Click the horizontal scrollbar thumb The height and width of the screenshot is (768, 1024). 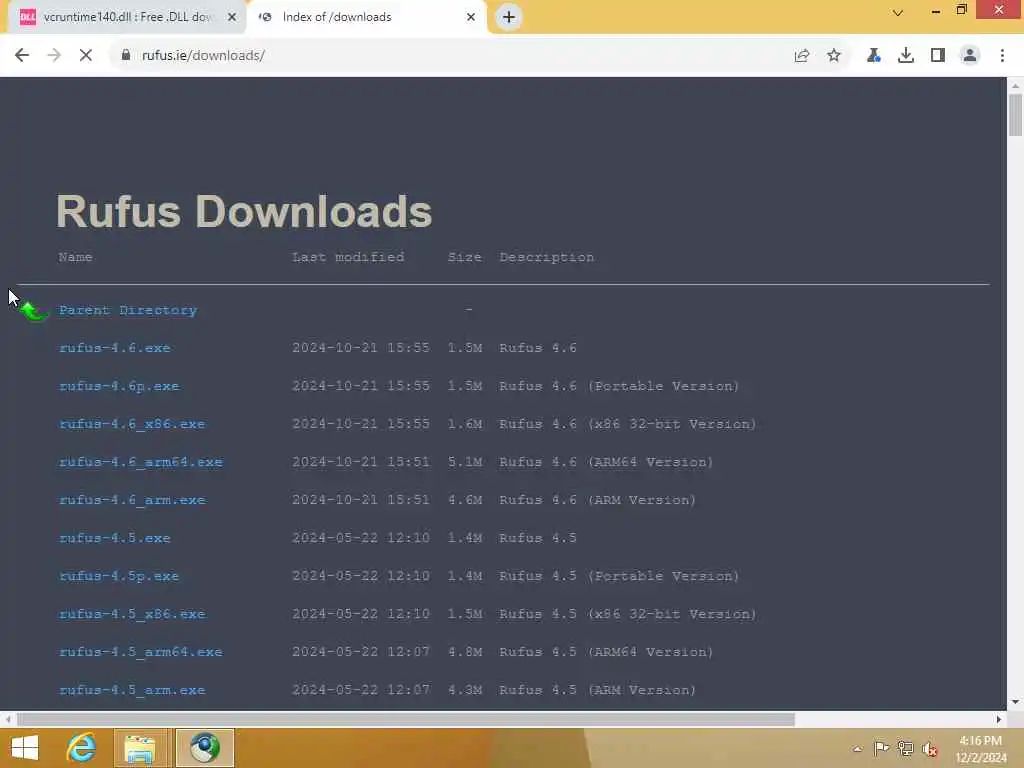[x=406, y=719]
